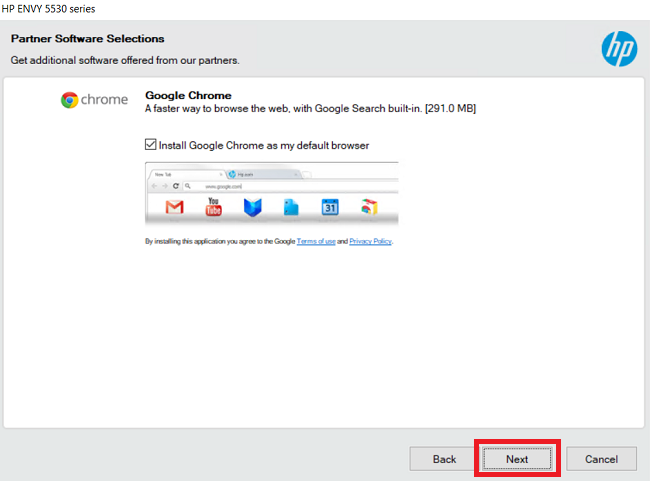
Task: Uncheck Install Google Chrome as default browser
Action: pyautogui.click(x=150, y=145)
